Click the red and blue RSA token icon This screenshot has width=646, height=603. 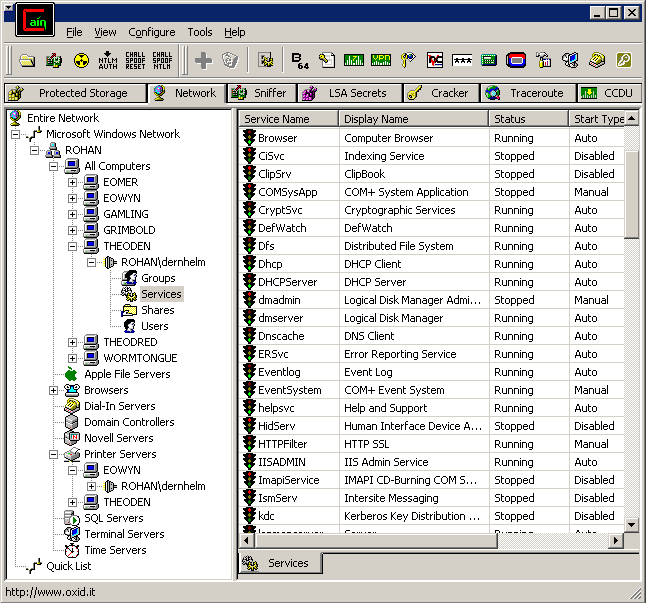pyautogui.click(x=516, y=61)
